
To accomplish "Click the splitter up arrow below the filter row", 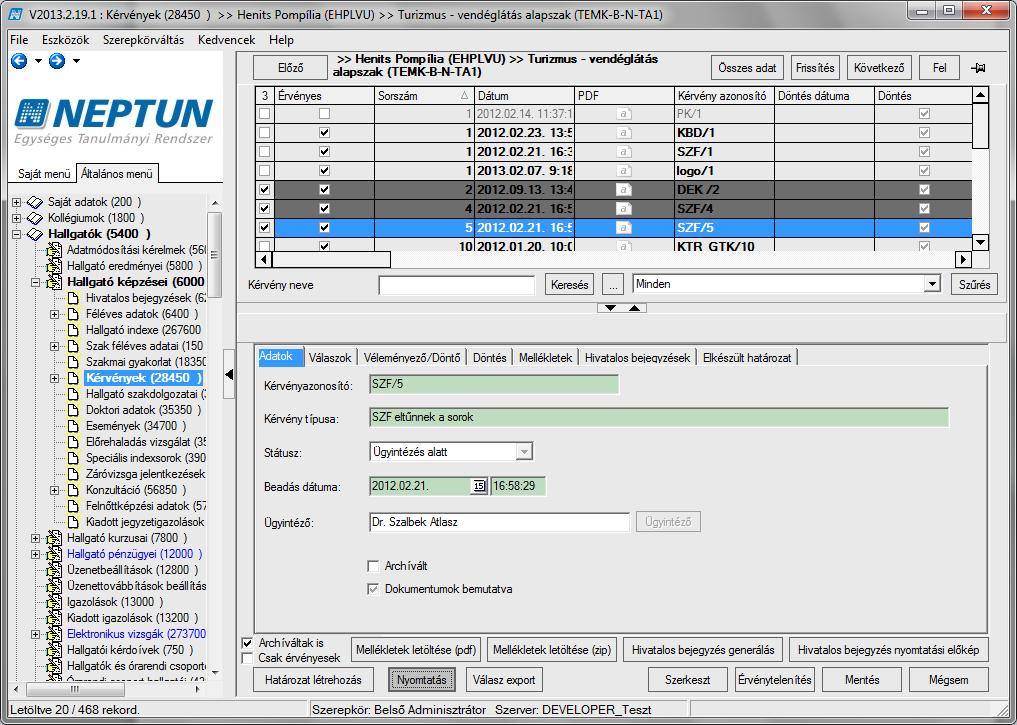I will click(634, 308).
